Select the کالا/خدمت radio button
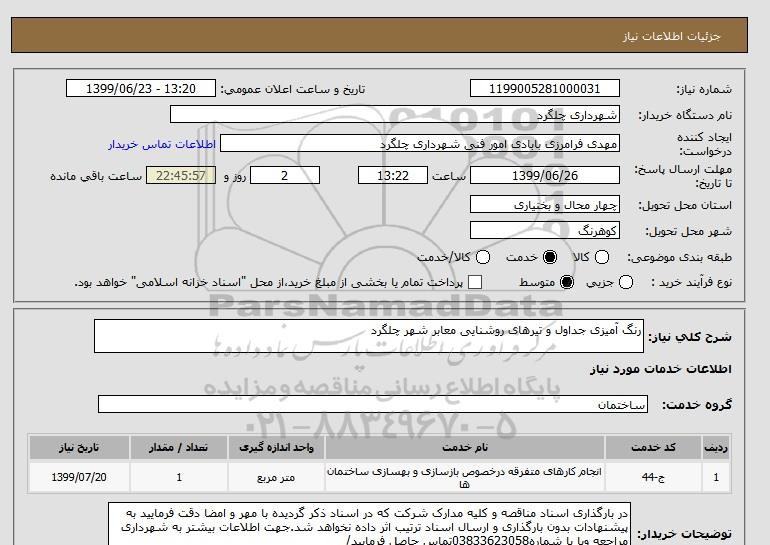This screenshot has width=770, height=545. tap(483, 257)
